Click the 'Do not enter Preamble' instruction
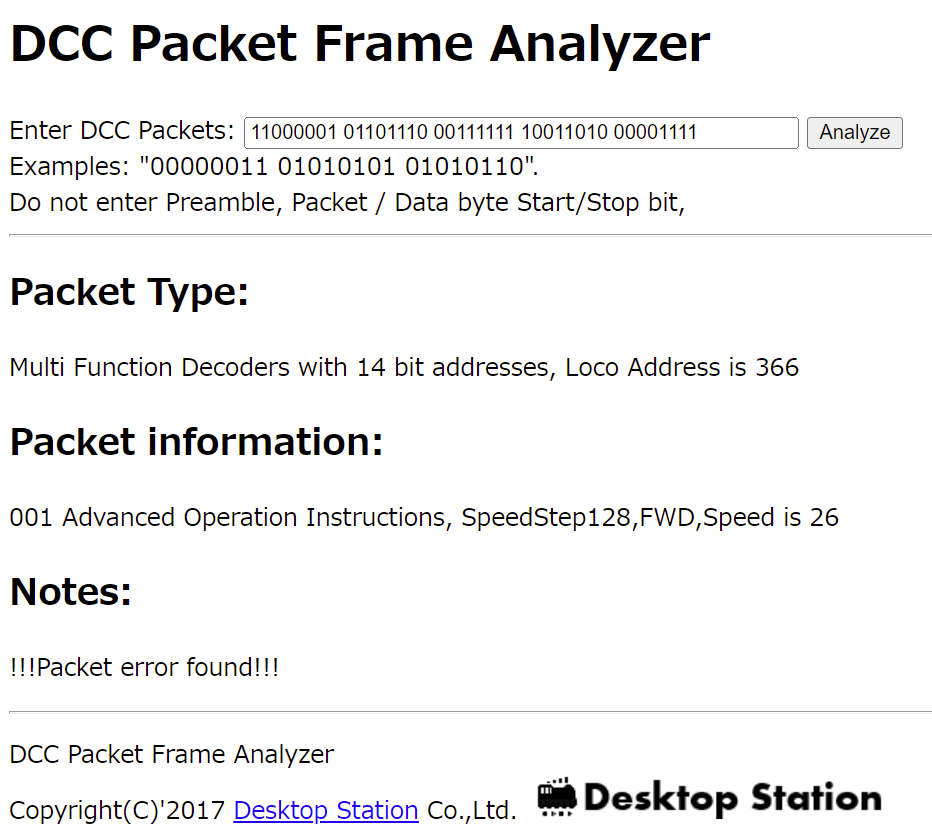Viewport: 932px width, 839px height. click(x=347, y=202)
